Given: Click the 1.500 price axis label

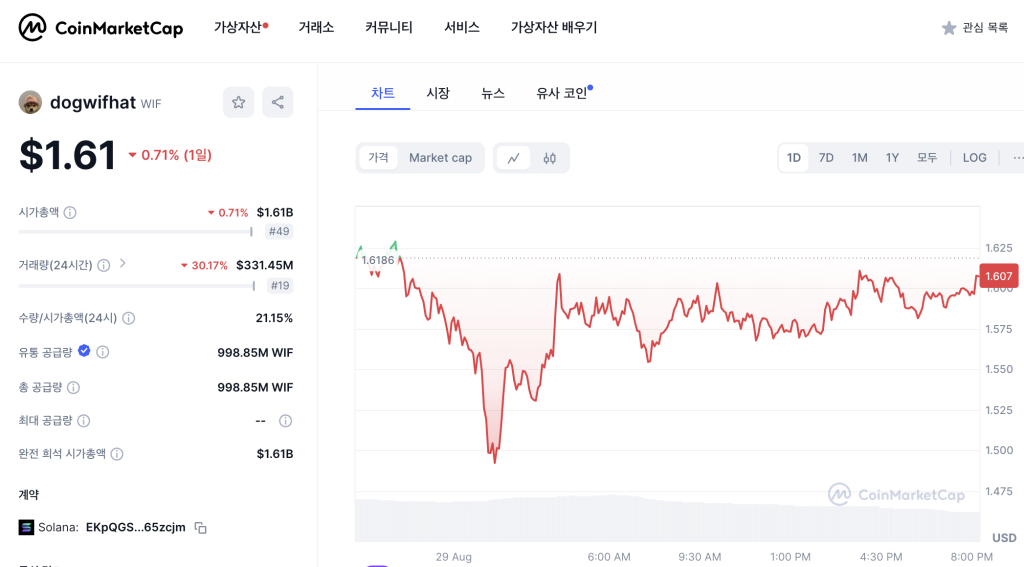Looking at the screenshot, I should [999, 451].
